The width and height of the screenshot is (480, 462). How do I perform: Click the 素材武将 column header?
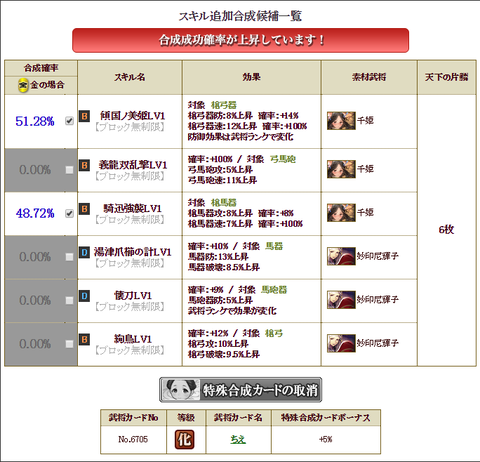click(x=369, y=77)
